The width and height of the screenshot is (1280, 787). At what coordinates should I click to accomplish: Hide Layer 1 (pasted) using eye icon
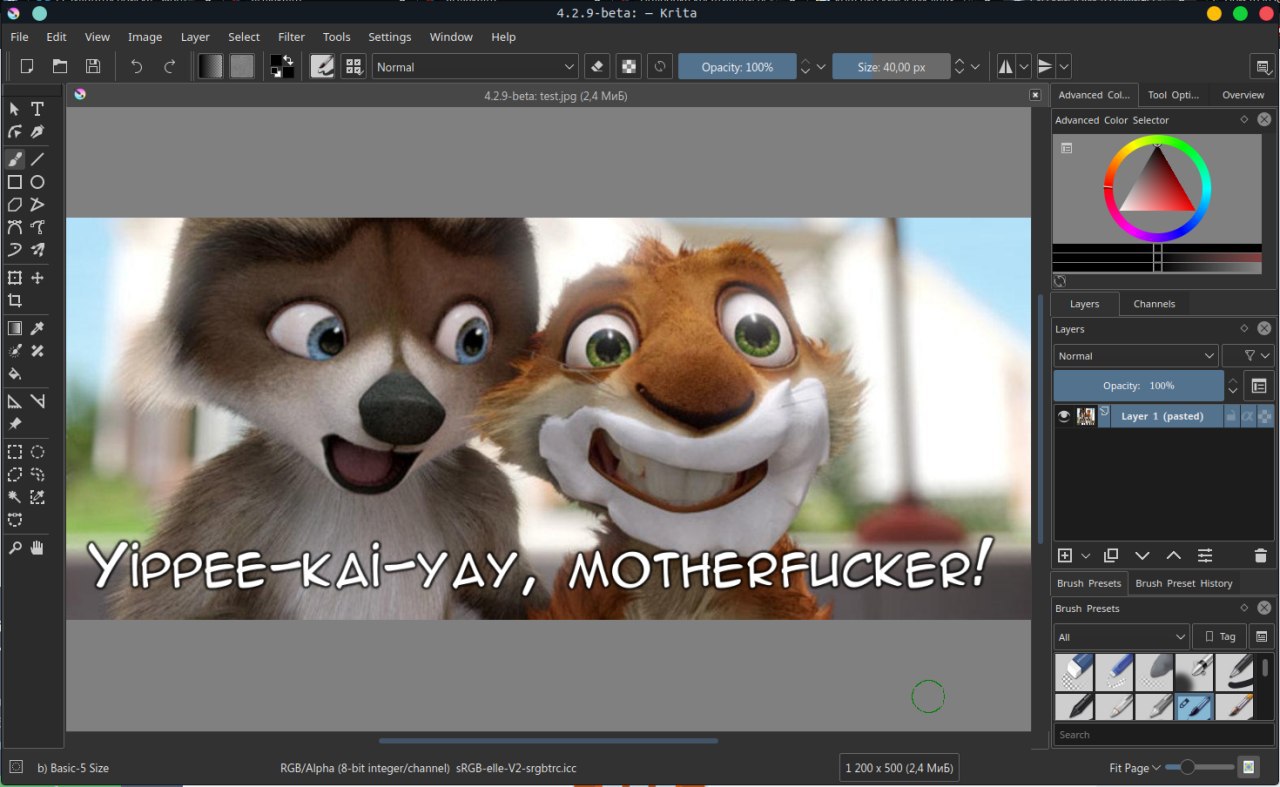(x=1064, y=416)
